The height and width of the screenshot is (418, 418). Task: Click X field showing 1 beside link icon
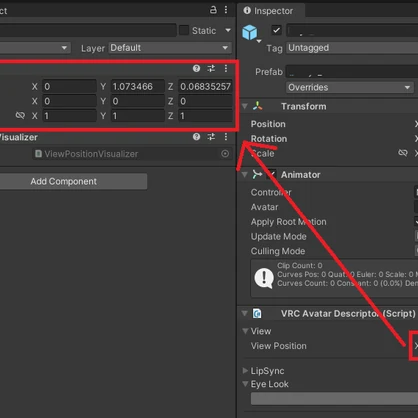point(69,116)
